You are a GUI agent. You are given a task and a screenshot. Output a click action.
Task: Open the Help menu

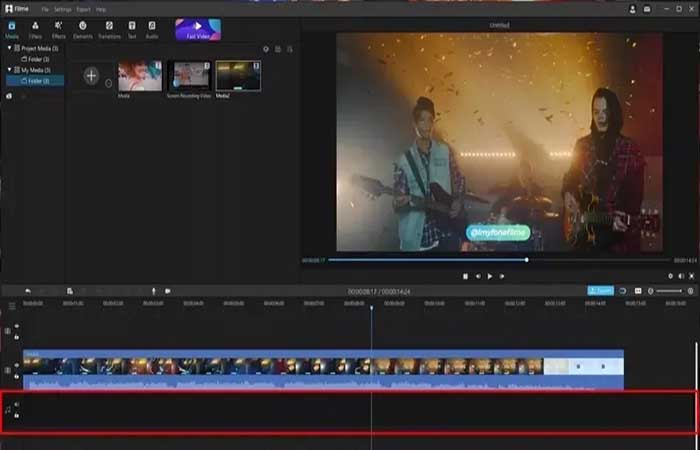click(x=101, y=9)
